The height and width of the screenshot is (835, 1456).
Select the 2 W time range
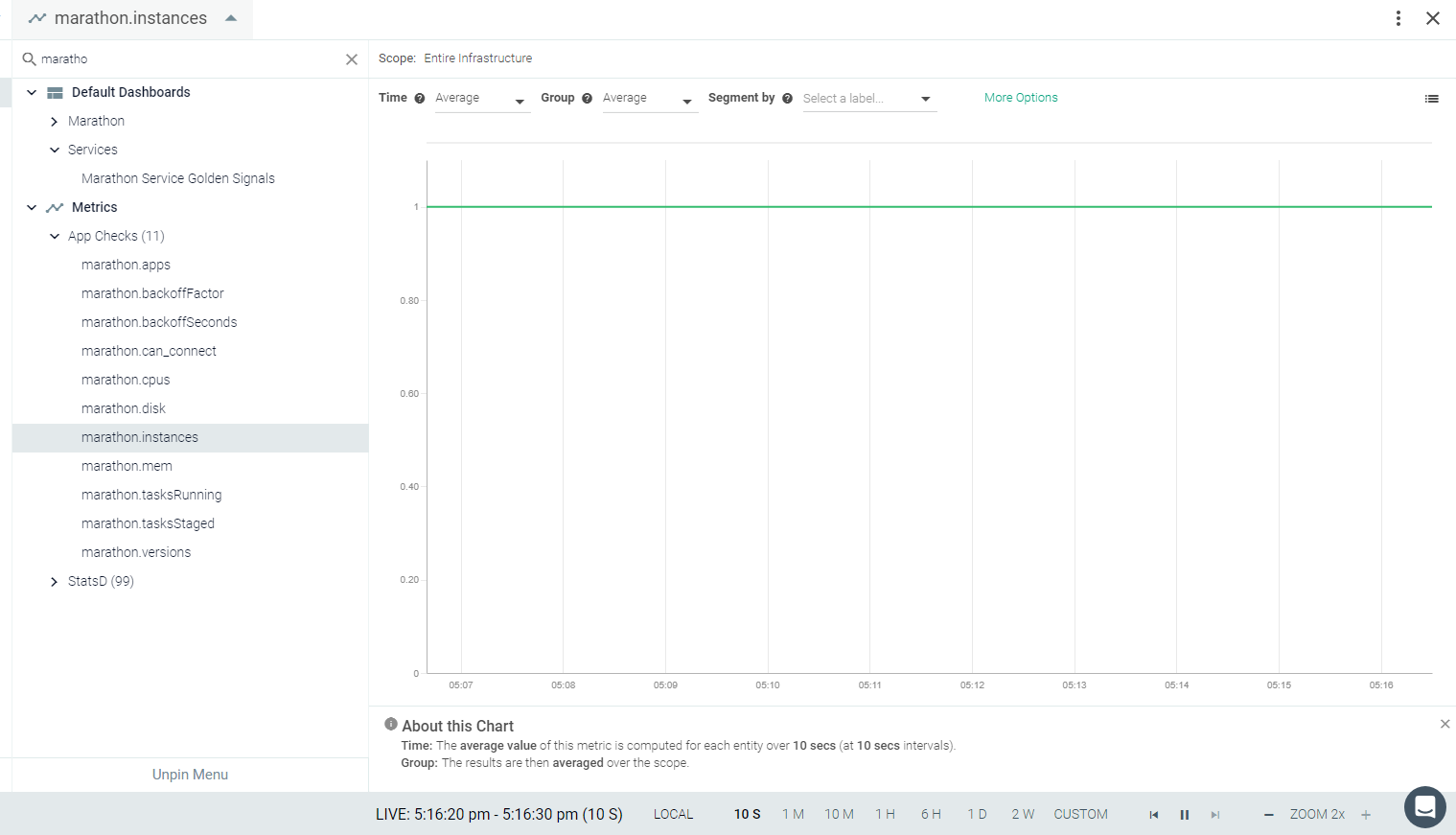click(x=1023, y=815)
